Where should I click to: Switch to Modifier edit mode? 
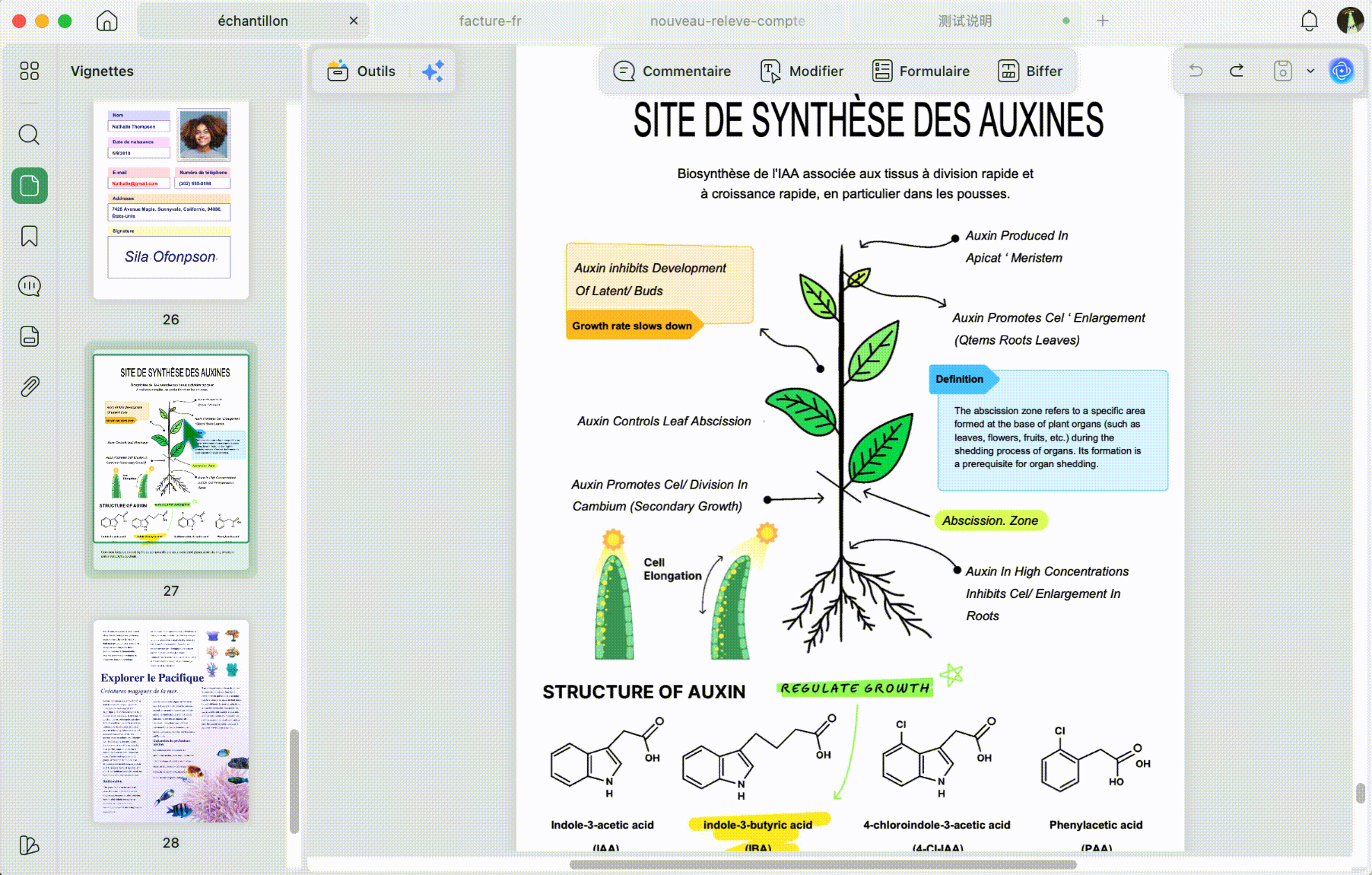pos(802,71)
